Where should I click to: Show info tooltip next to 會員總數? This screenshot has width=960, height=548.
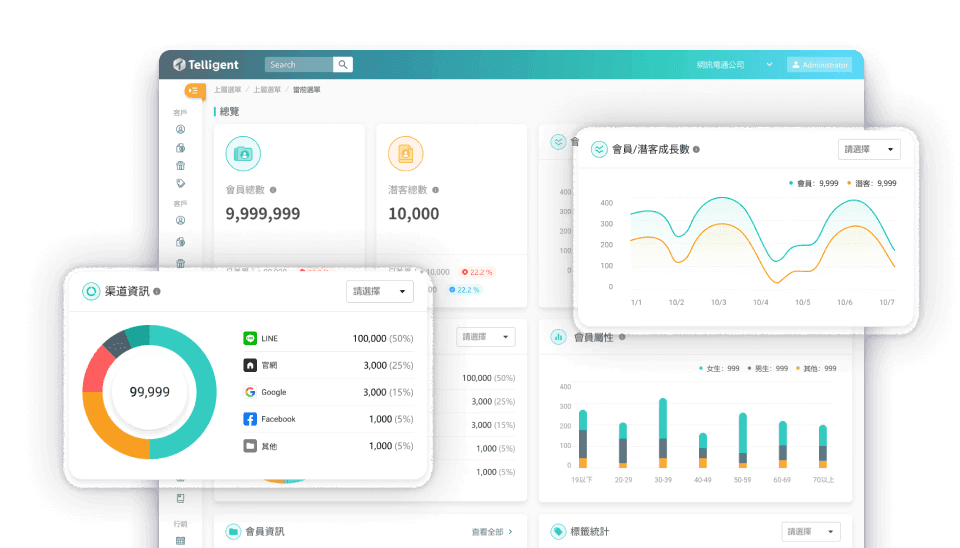(x=273, y=190)
